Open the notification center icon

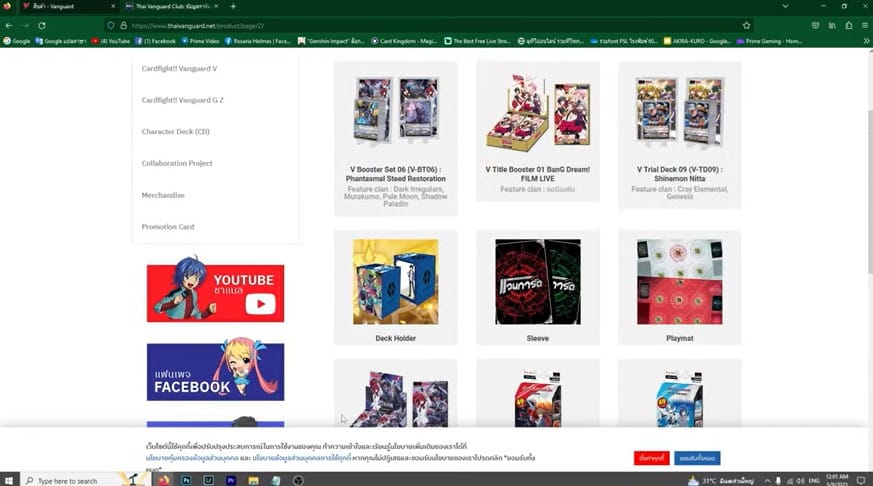(861, 480)
